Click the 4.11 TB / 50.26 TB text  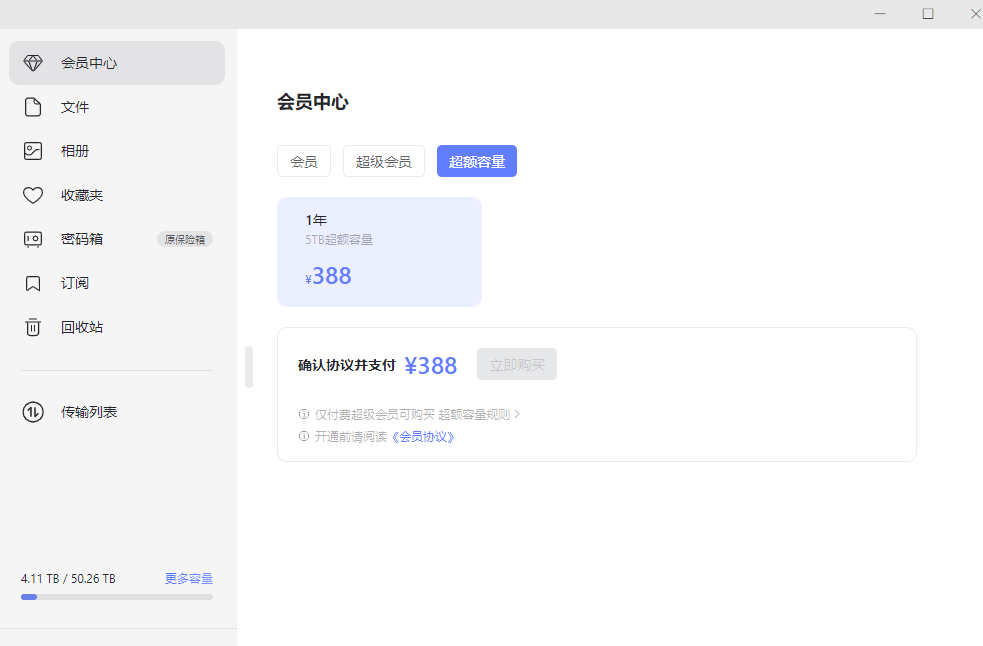point(68,579)
